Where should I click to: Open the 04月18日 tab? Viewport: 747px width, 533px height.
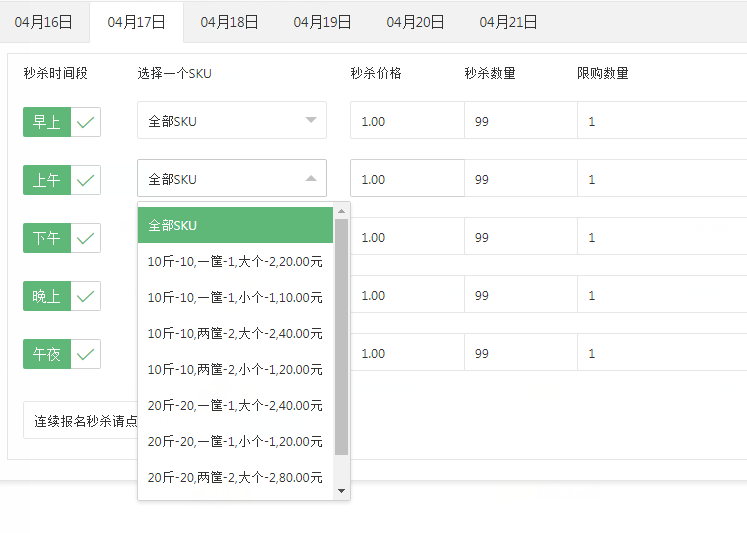click(229, 22)
